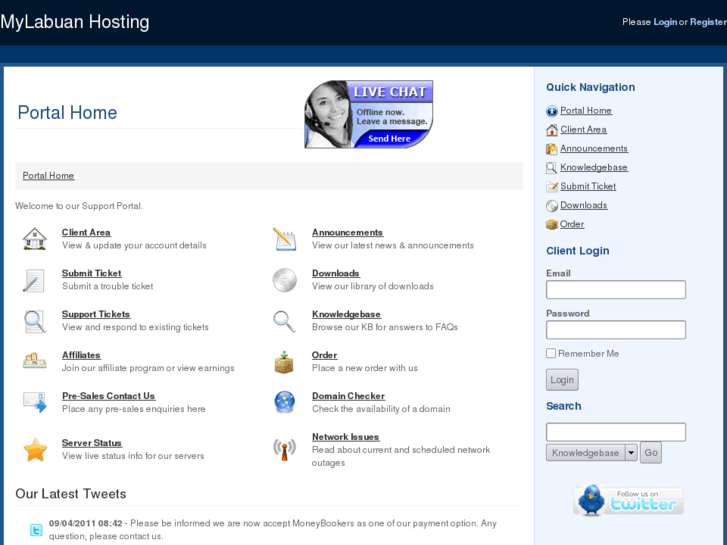The image size is (727, 545).
Task: Open Announcements link in Quick Navigation
Action: (594, 148)
